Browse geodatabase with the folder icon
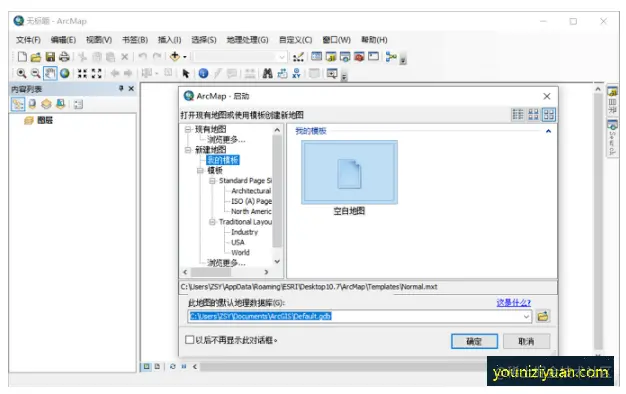Image resolution: width=626 pixels, height=394 pixels. point(543,316)
